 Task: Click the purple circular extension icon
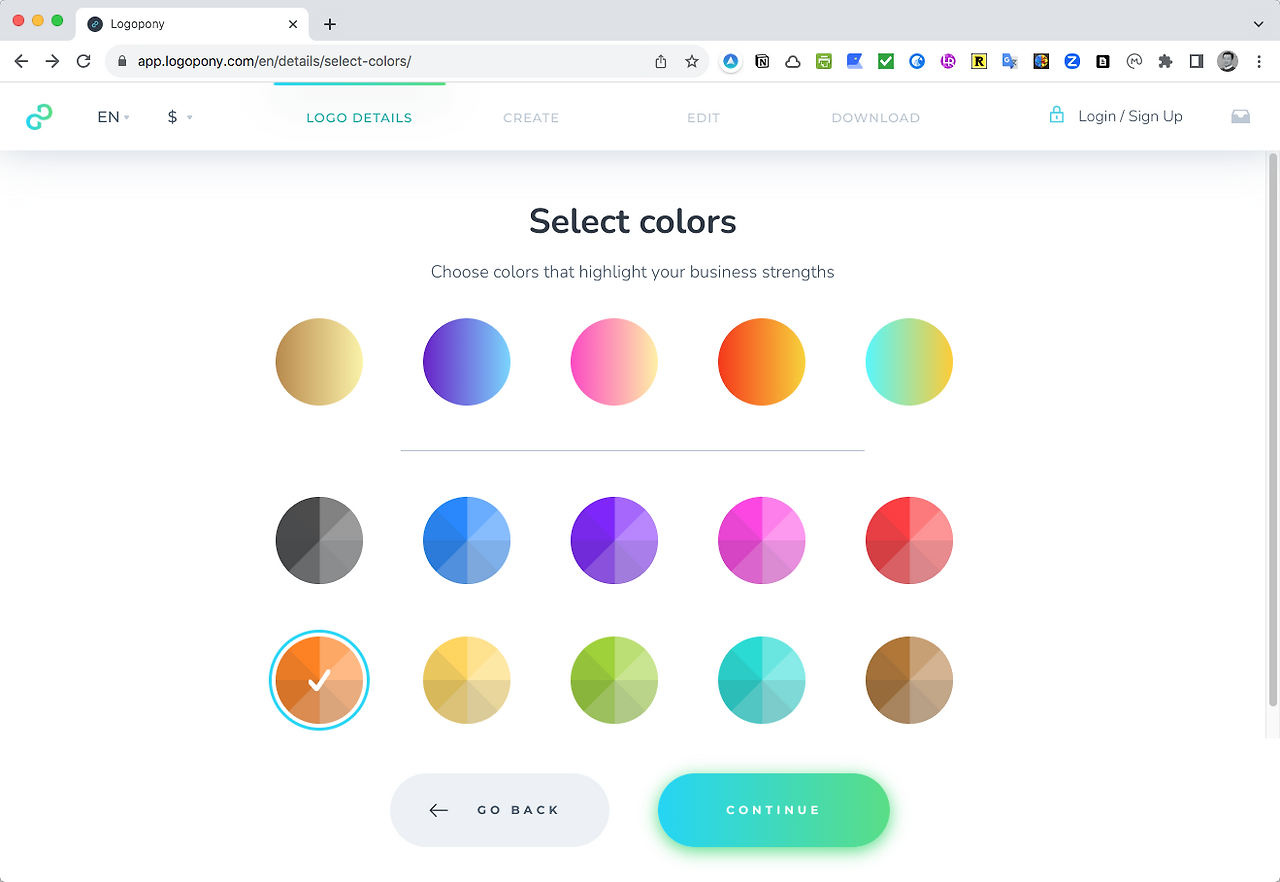(x=948, y=61)
